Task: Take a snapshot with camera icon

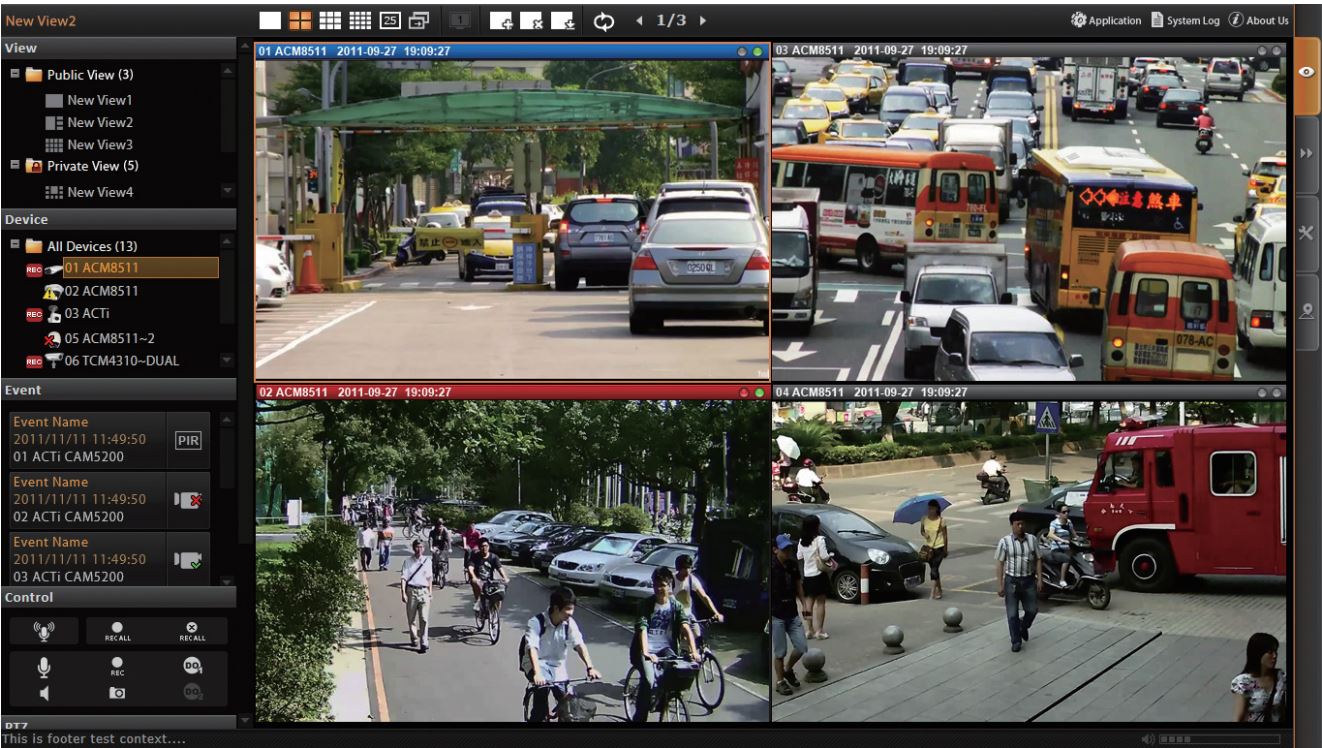Action: point(117,692)
